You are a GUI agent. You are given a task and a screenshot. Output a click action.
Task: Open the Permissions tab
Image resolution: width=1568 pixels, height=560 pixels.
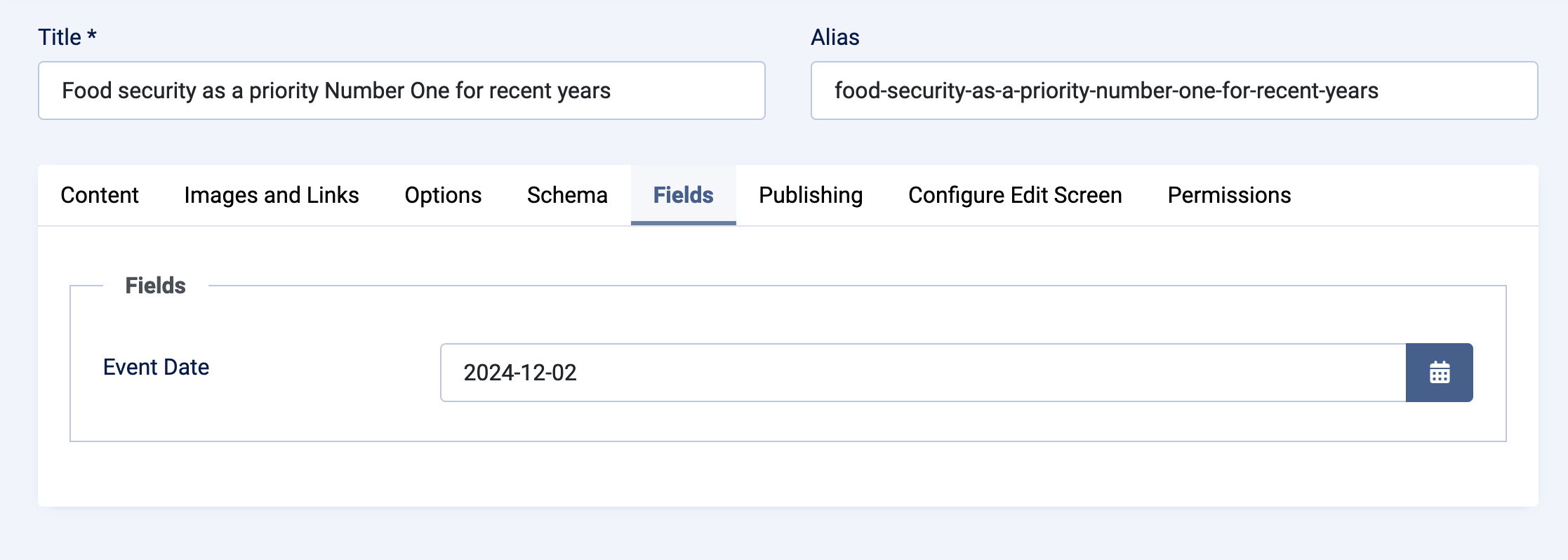[1228, 195]
